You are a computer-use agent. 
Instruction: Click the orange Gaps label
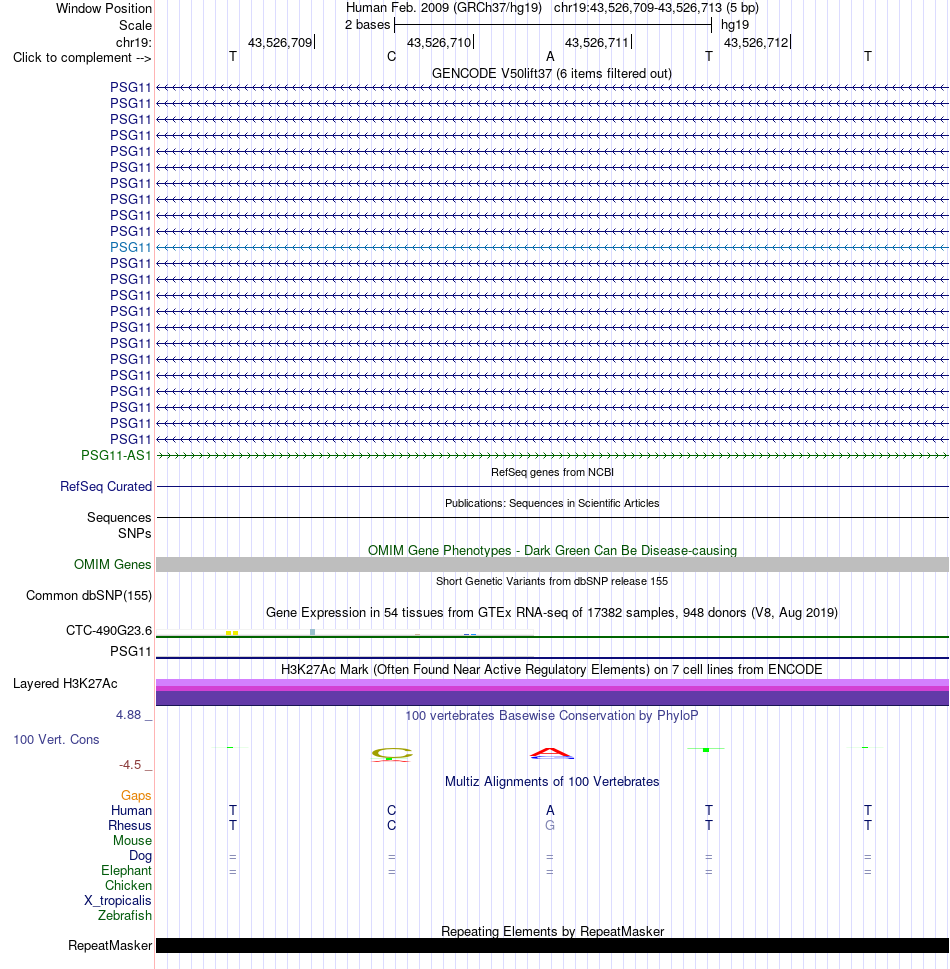click(x=136, y=795)
